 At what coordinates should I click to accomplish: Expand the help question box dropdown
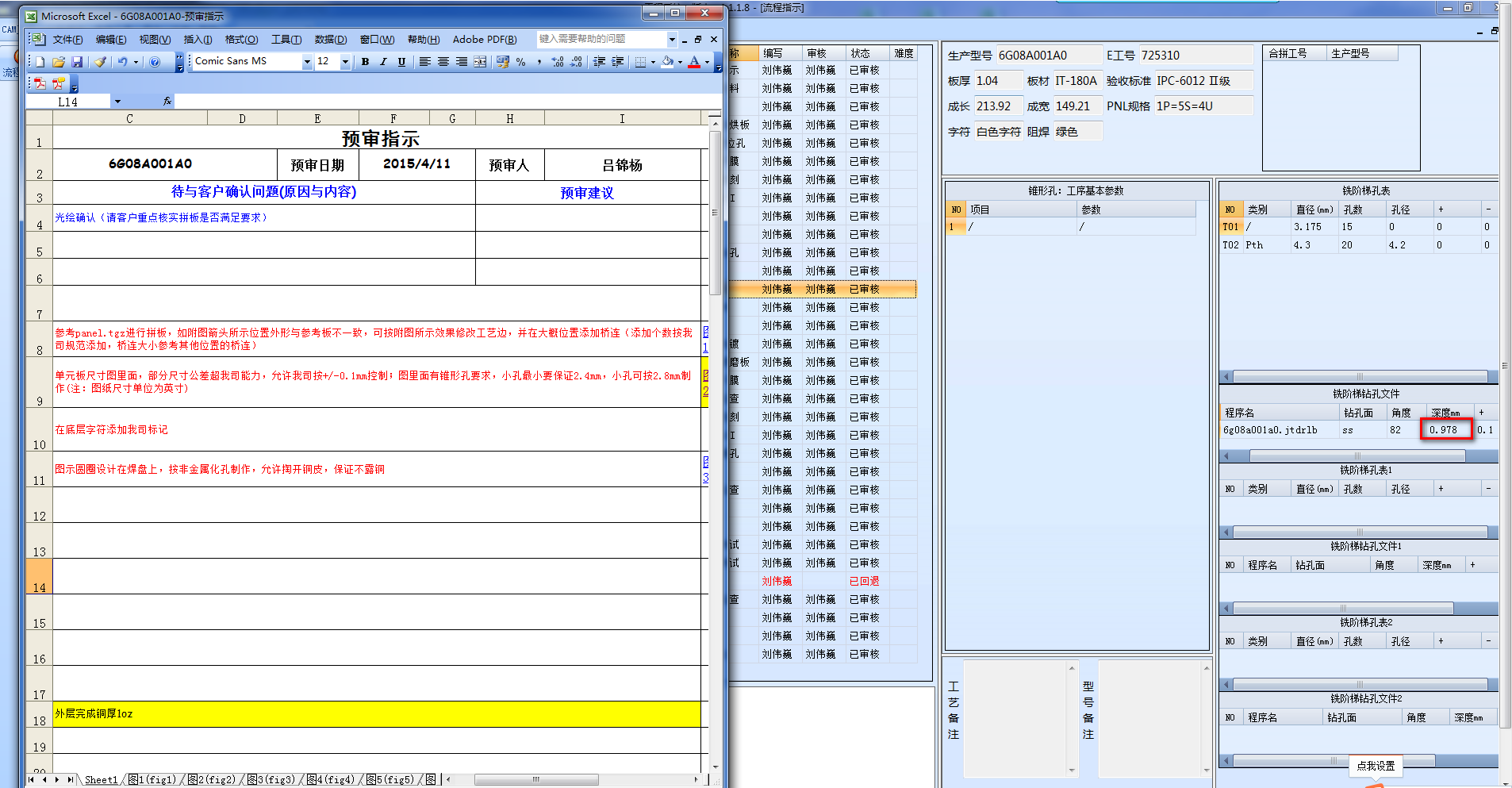[x=672, y=39]
